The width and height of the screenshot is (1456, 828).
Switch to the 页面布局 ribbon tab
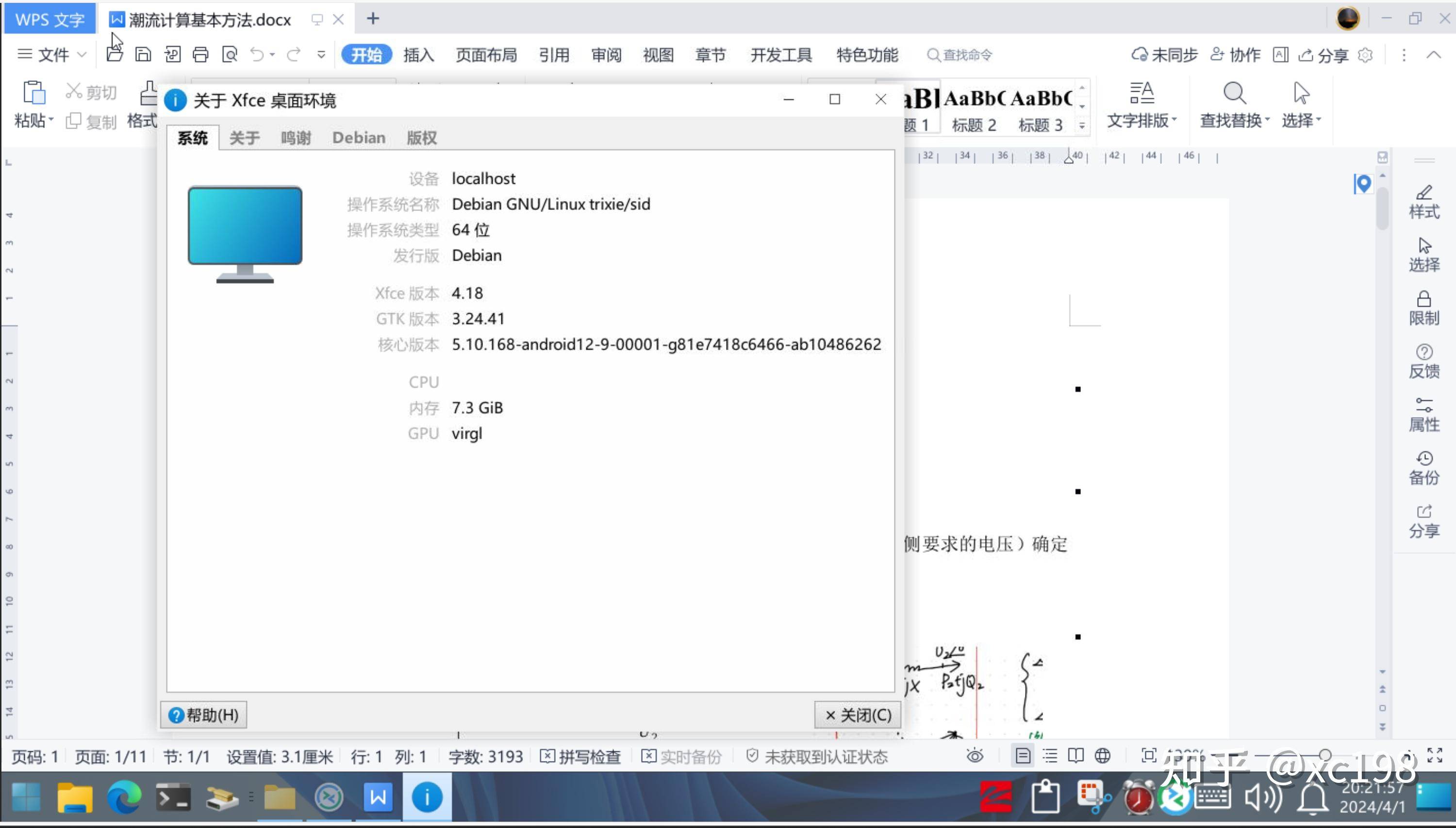(486, 55)
